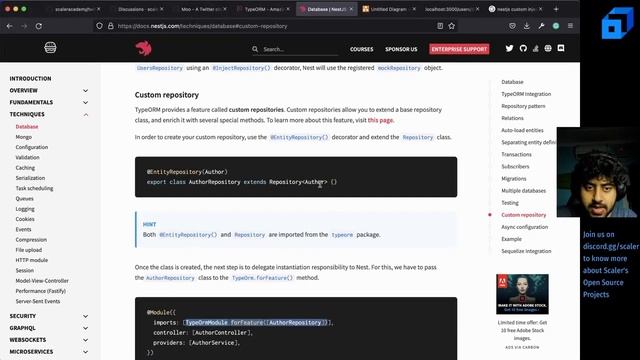Open a new browser tab with plus
This screenshot has width=640, height=360.
(x=556, y=9)
